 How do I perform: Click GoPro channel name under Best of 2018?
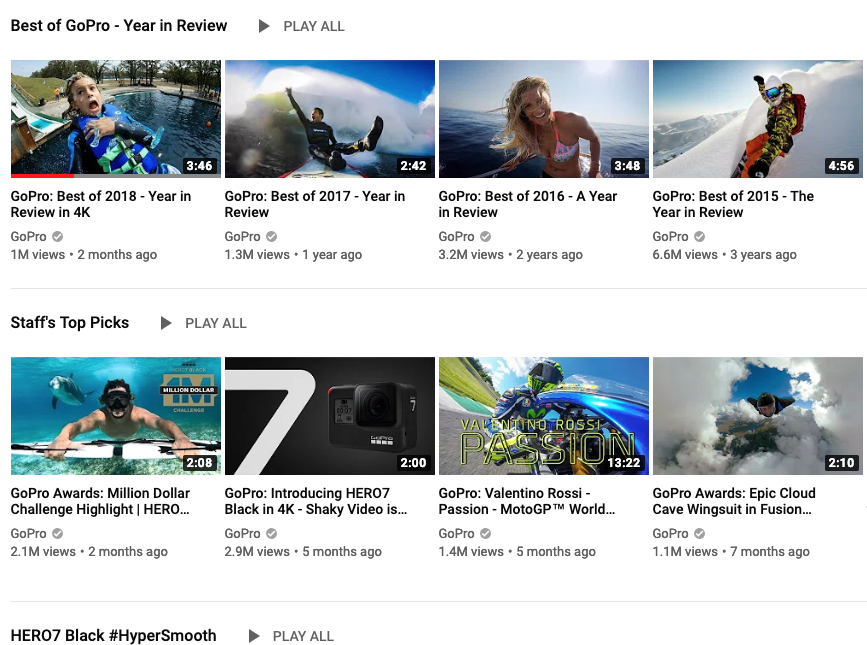click(29, 237)
